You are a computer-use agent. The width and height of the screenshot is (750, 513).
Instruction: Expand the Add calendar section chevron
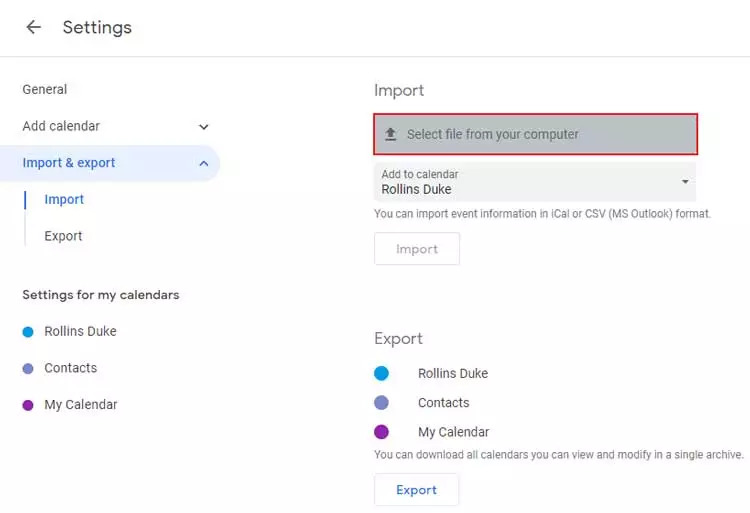204,127
